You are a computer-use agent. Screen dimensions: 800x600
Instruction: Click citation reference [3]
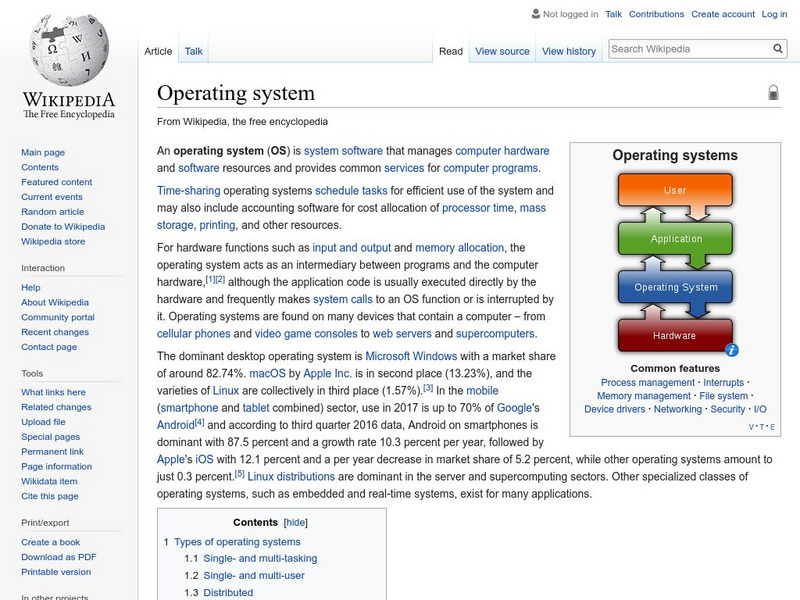428,388
